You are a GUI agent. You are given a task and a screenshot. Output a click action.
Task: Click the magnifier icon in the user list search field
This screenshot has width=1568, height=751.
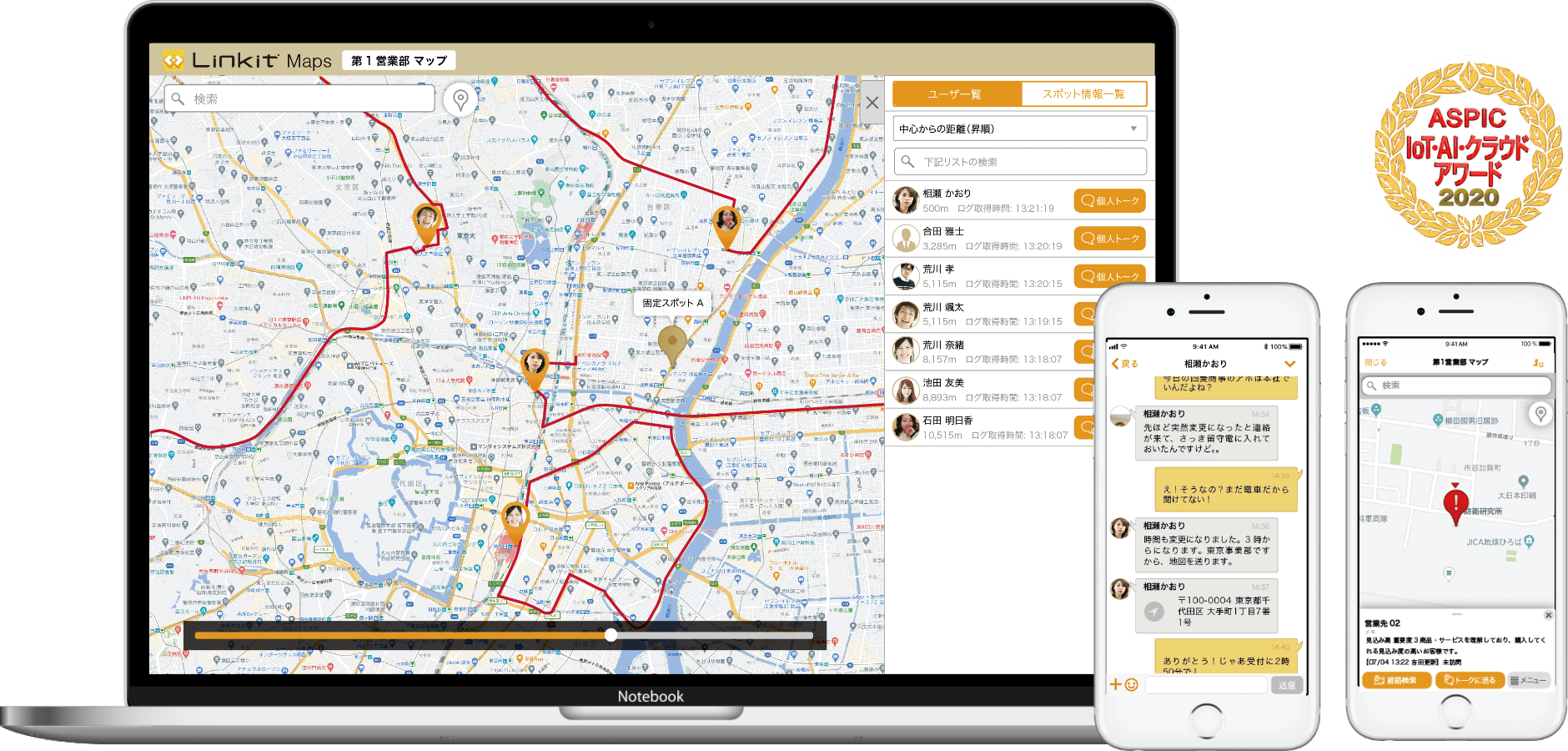pyautogui.click(x=907, y=161)
